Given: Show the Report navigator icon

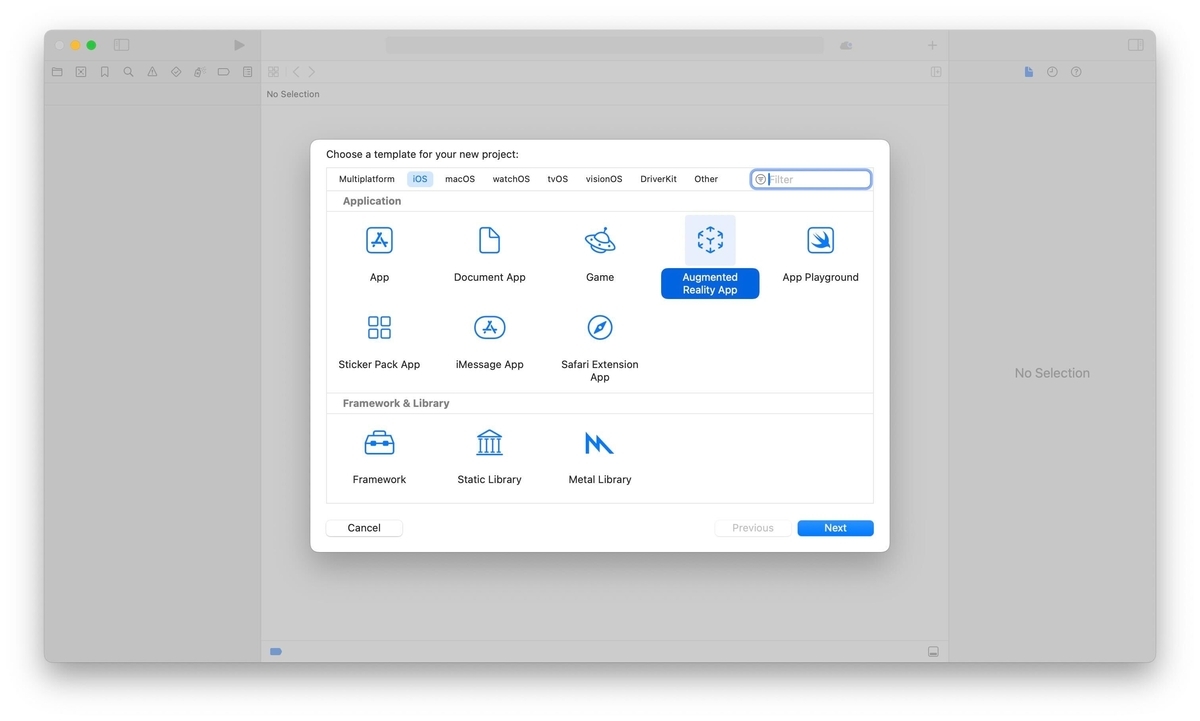Looking at the screenshot, I should tap(247, 72).
